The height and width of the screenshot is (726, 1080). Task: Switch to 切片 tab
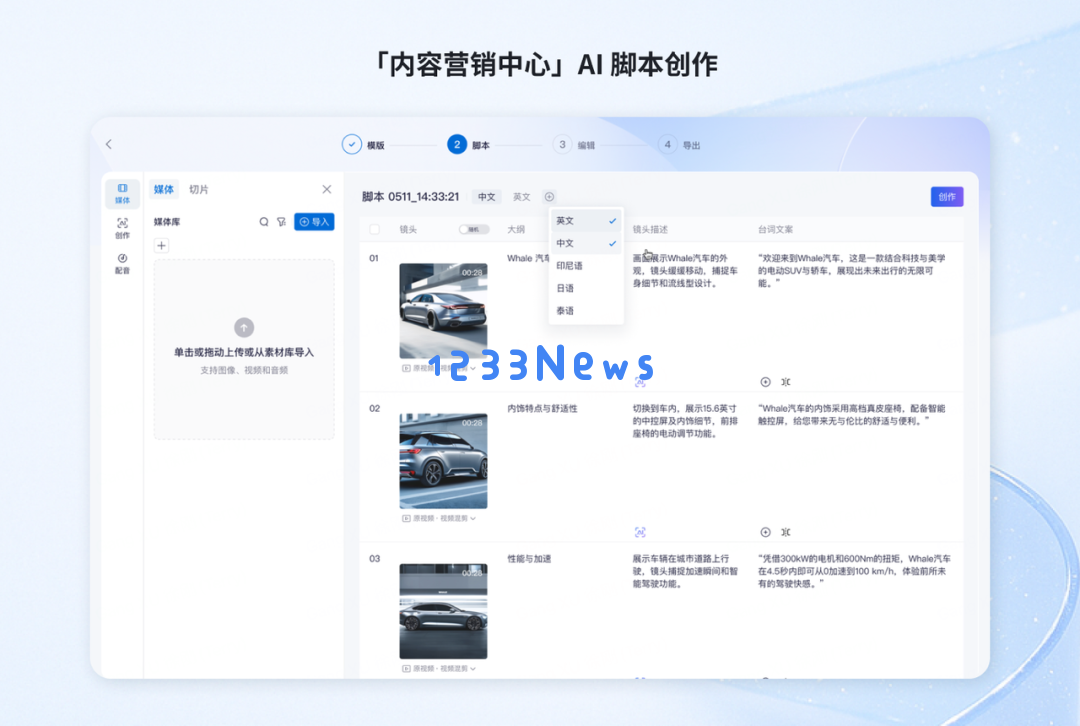click(198, 189)
